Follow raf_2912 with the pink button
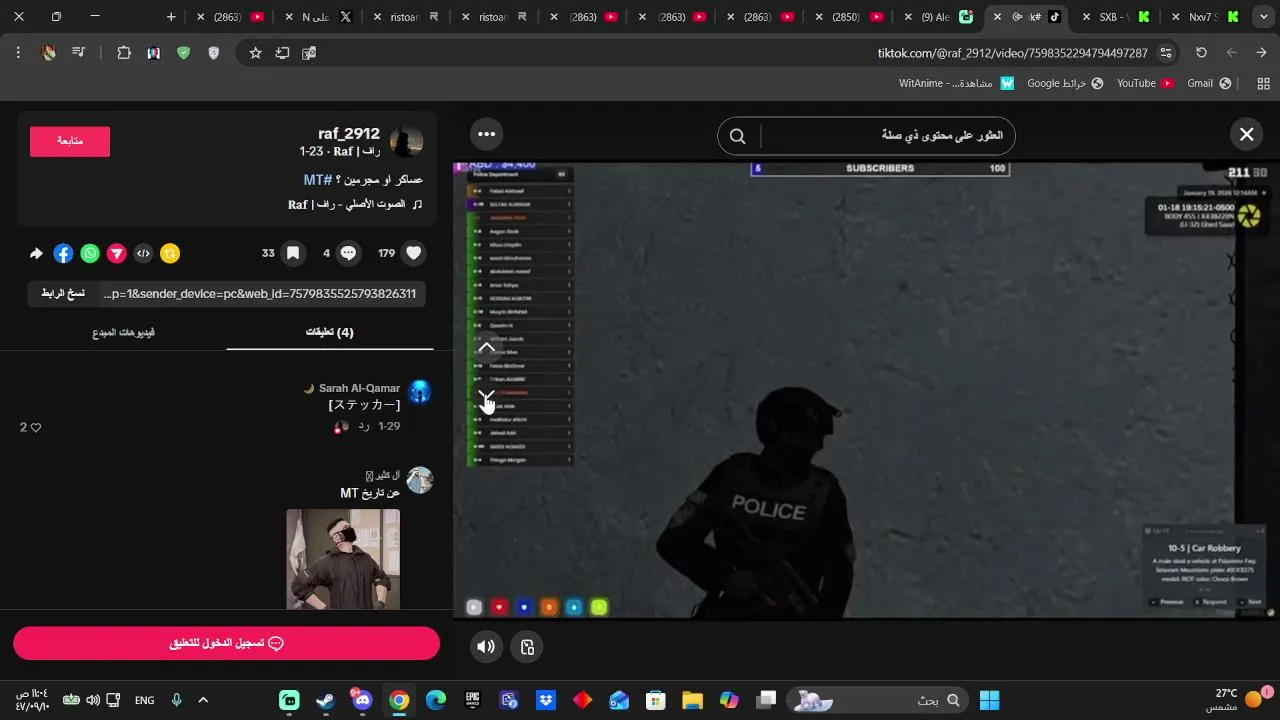This screenshot has width=1280, height=720. click(70, 141)
